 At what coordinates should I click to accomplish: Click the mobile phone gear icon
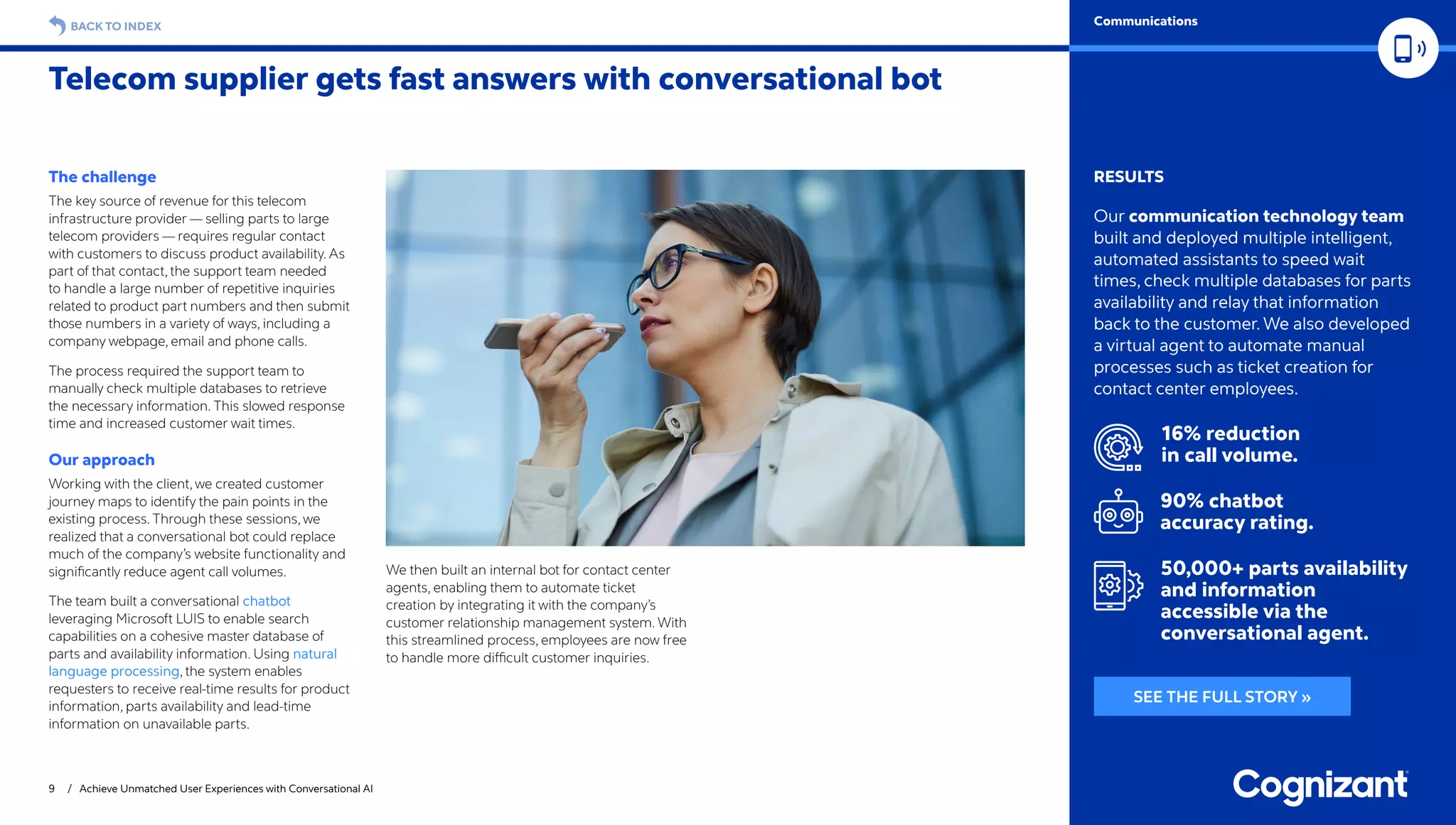(1118, 586)
